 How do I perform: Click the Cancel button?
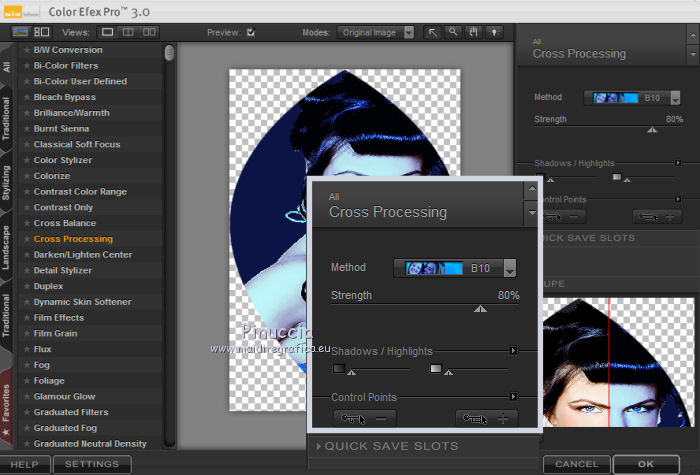coord(576,464)
